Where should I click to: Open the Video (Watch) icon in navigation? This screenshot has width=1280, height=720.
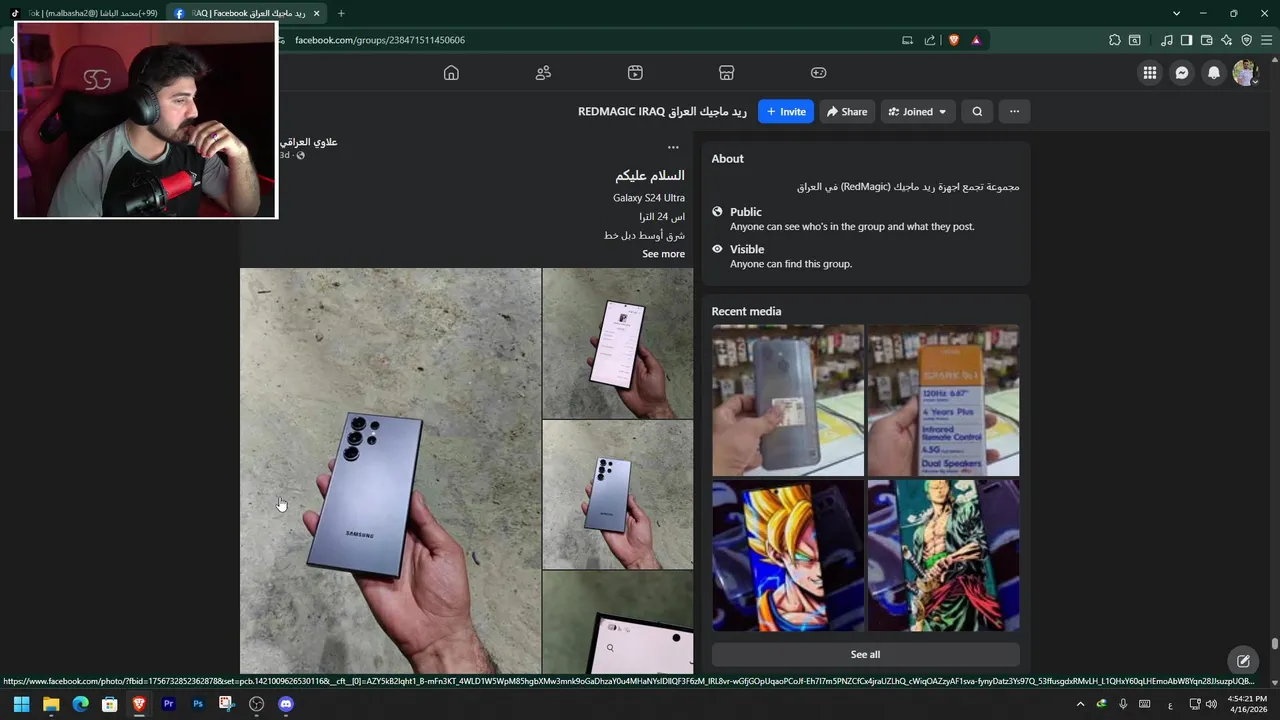(x=635, y=73)
